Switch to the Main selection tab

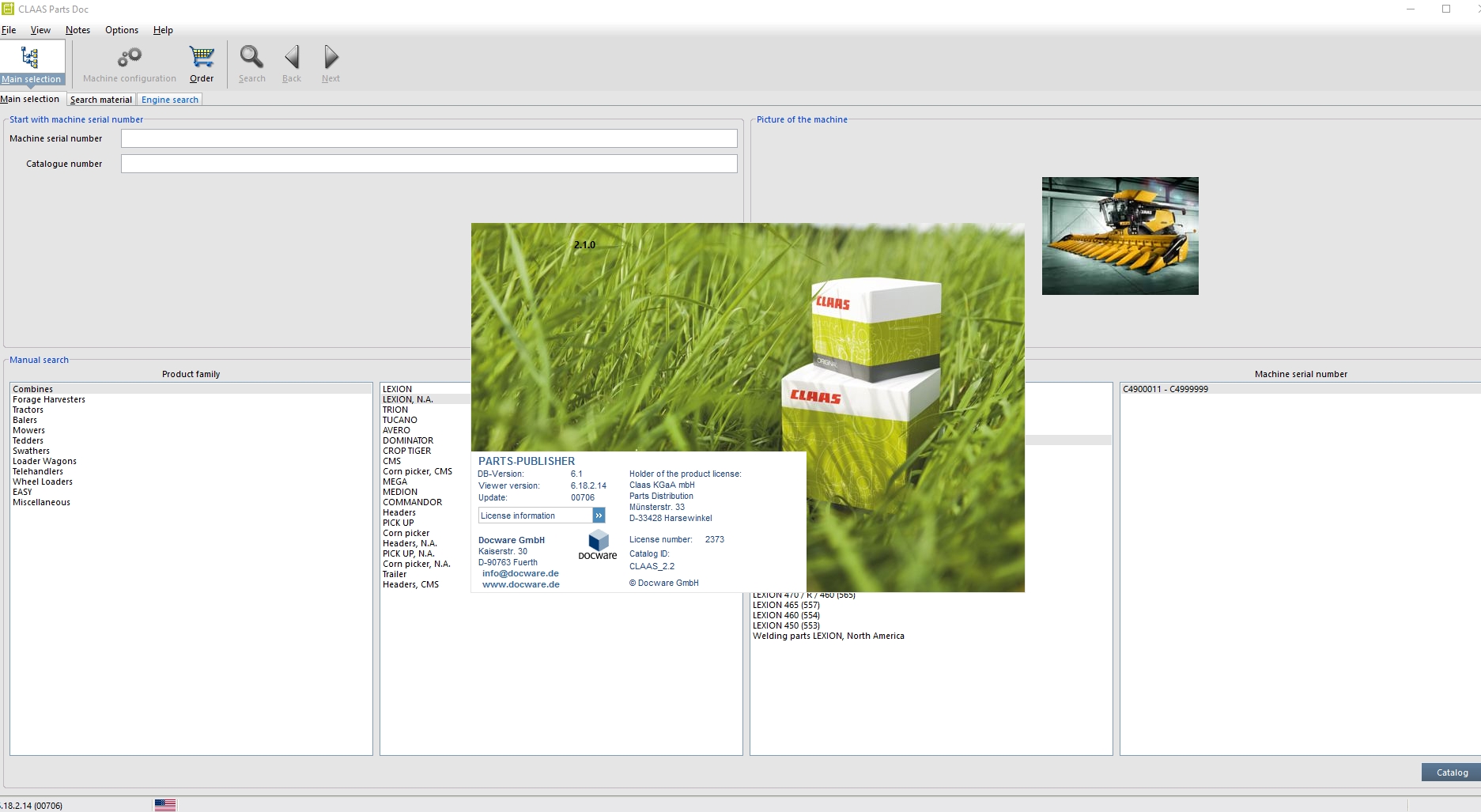30,99
